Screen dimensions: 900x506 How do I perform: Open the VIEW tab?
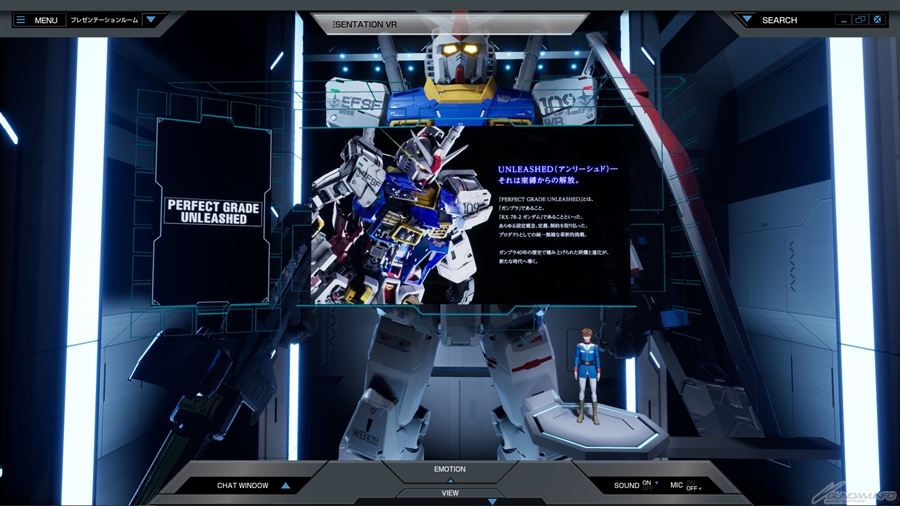coord(450,493)
